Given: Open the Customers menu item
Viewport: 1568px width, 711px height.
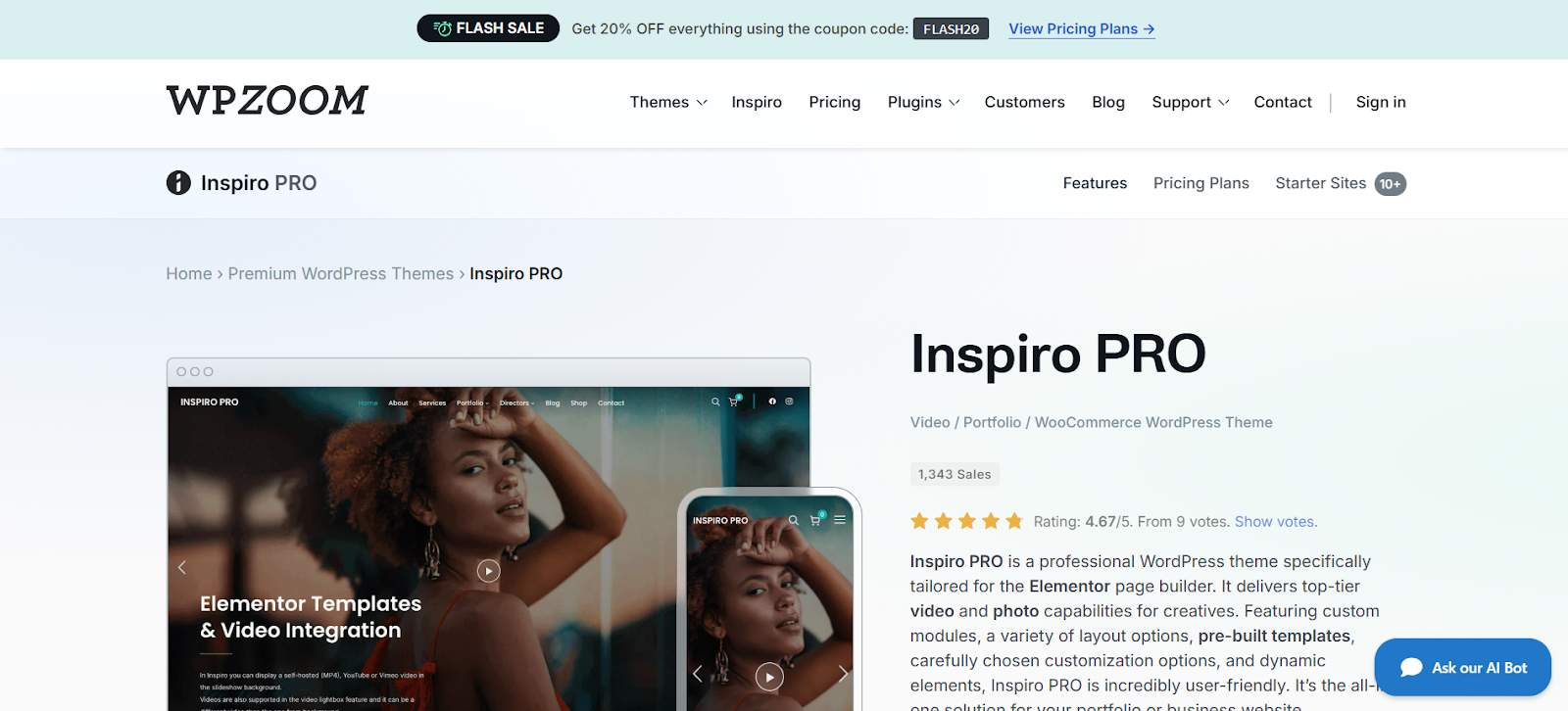Looking at the screenshot, I should tap(1024, 102).
